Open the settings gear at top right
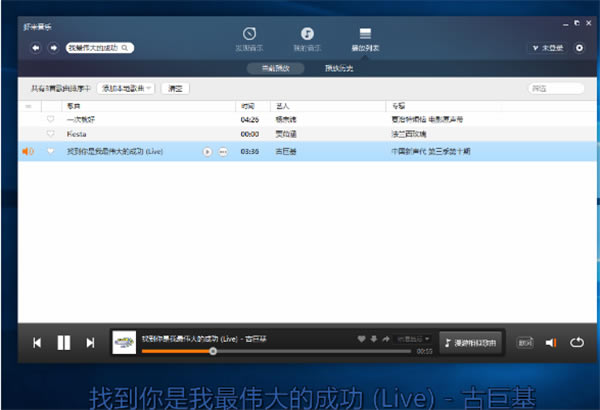Viewport: 600px width, 410px height. [x=579, y=47]
